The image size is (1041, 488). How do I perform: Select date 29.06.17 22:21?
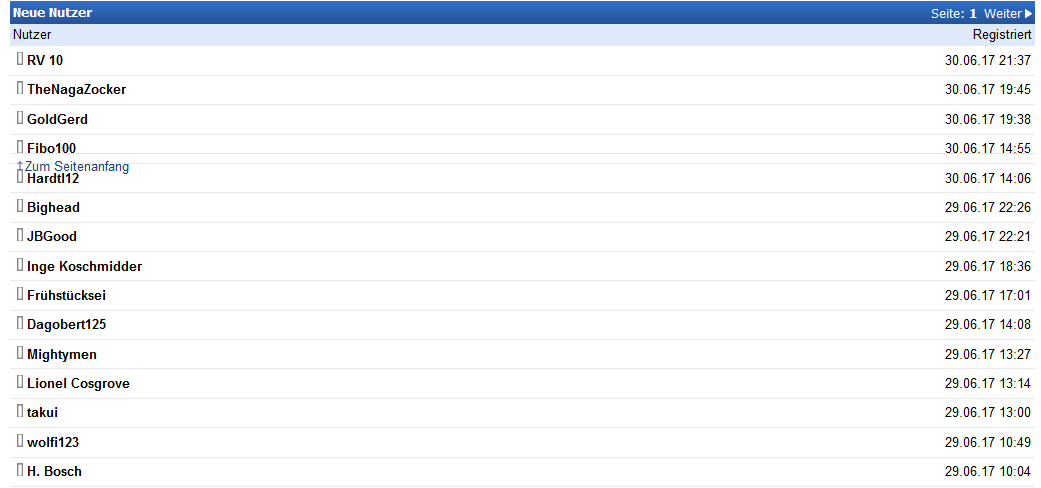(988, 236)
